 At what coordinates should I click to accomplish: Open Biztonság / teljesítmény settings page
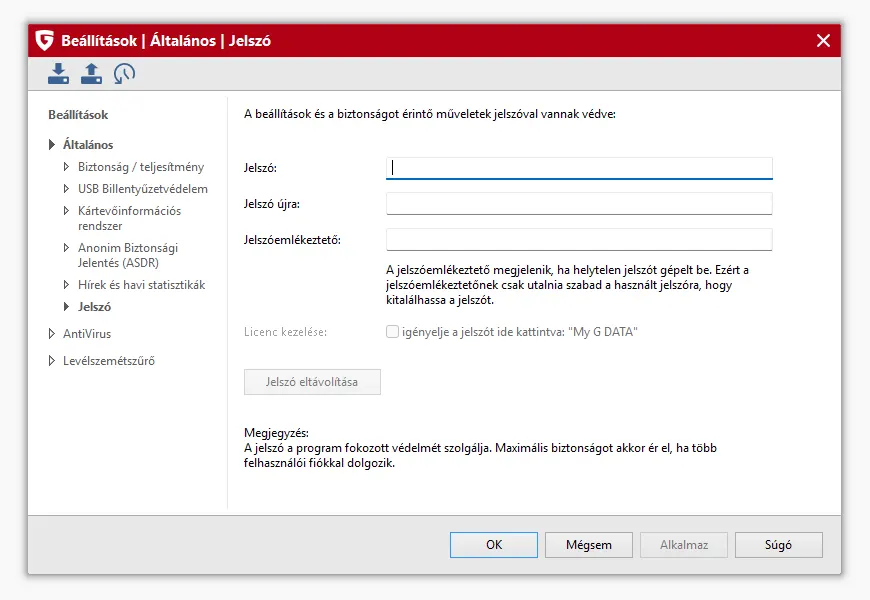pyautogui.click(x=140, y=167)
